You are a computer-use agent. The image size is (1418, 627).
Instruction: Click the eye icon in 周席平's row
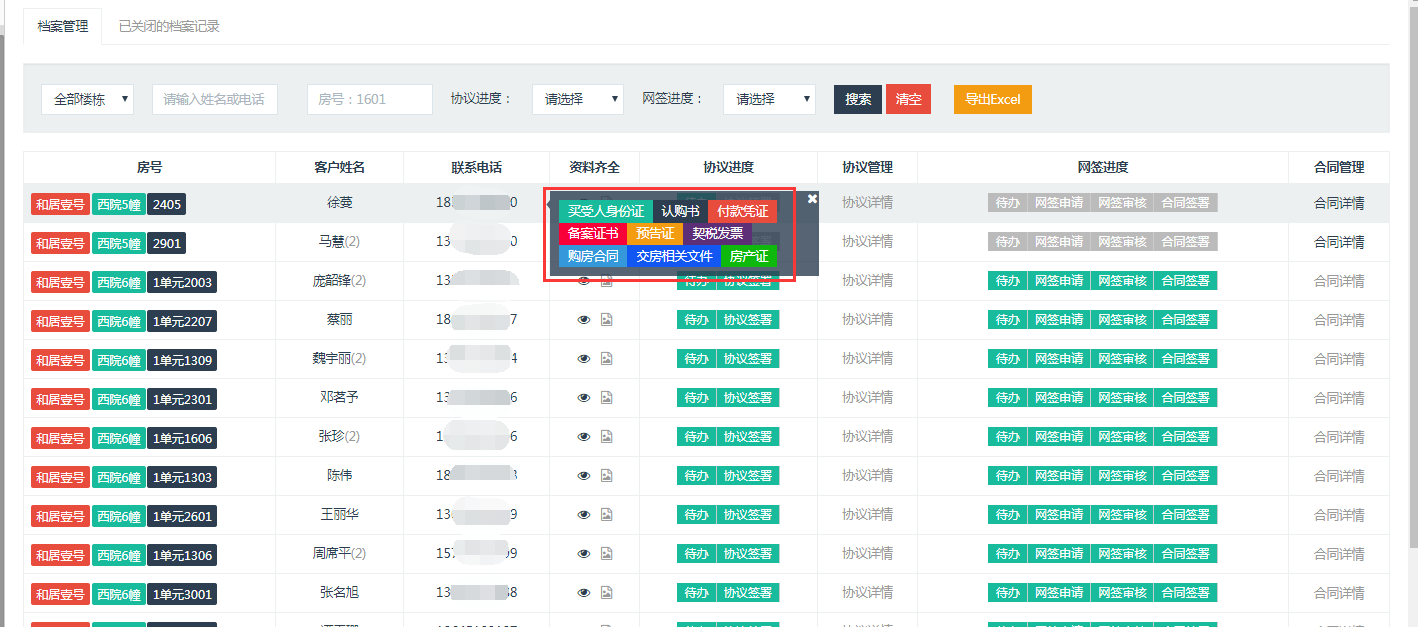(x=584, y=554)
